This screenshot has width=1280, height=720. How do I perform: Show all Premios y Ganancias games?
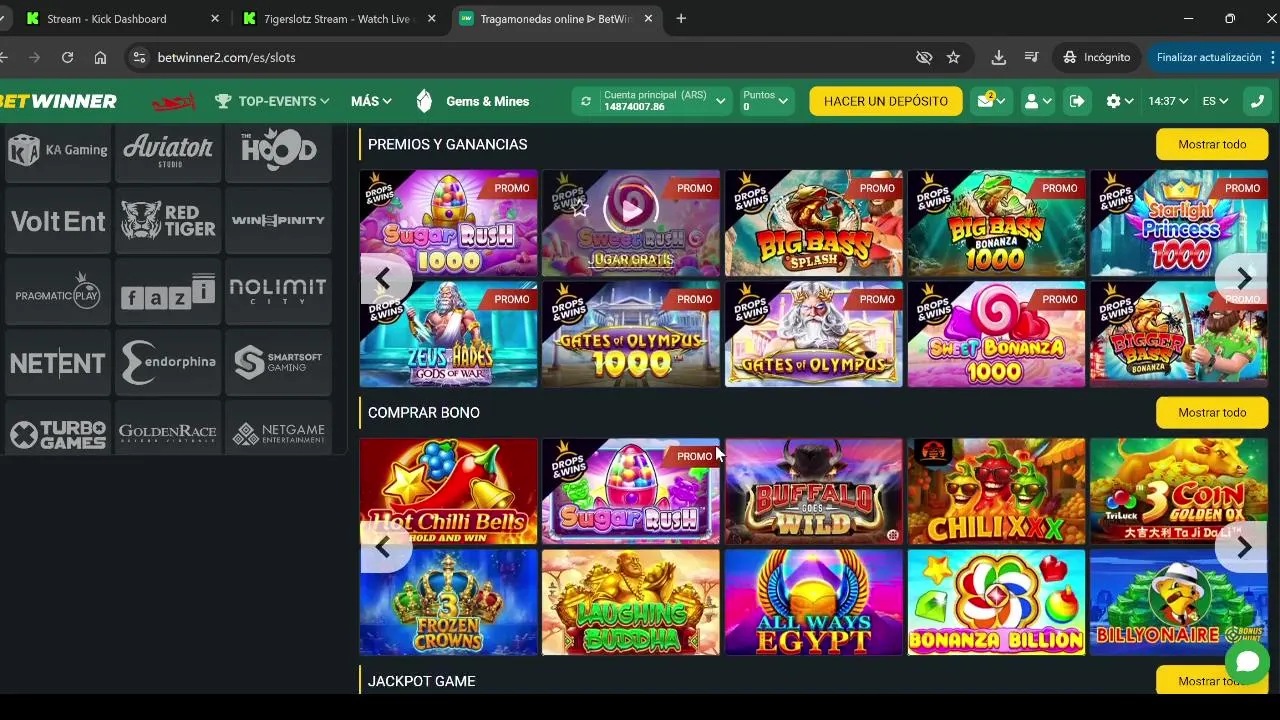coord(1212,144)
